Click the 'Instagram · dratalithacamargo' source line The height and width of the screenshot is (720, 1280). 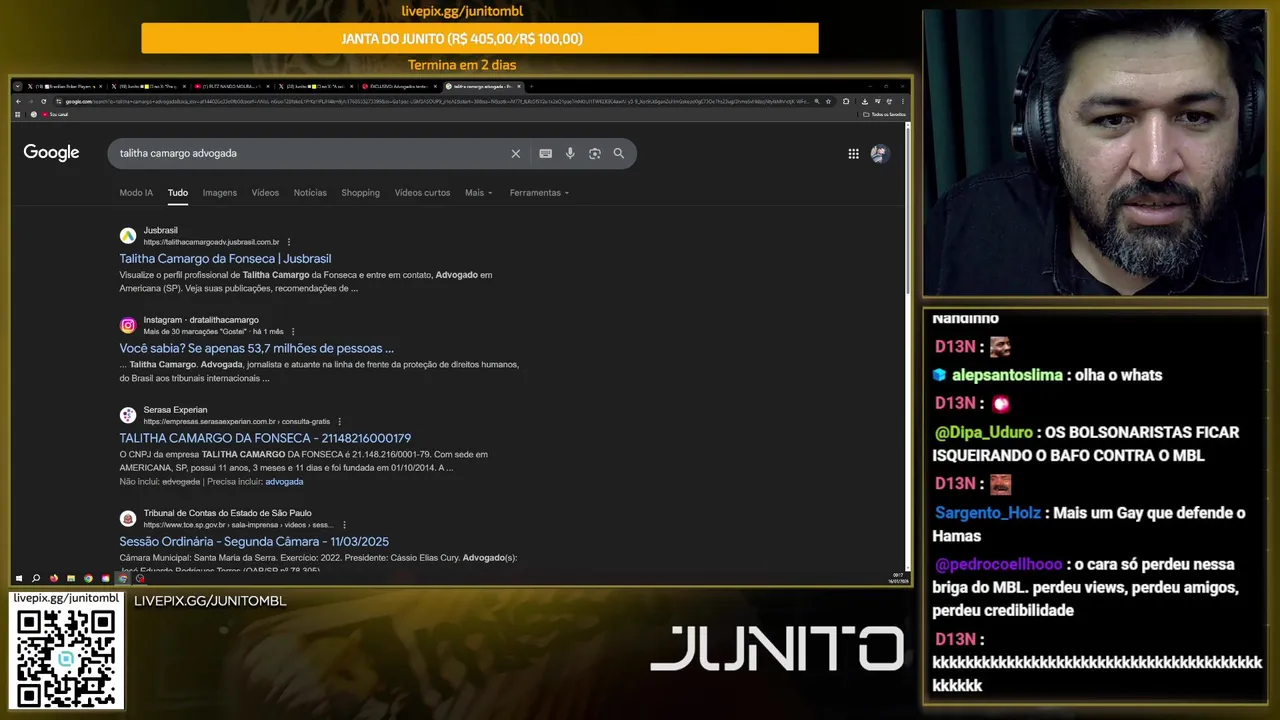pyautogui.click(x=201, y=320)
